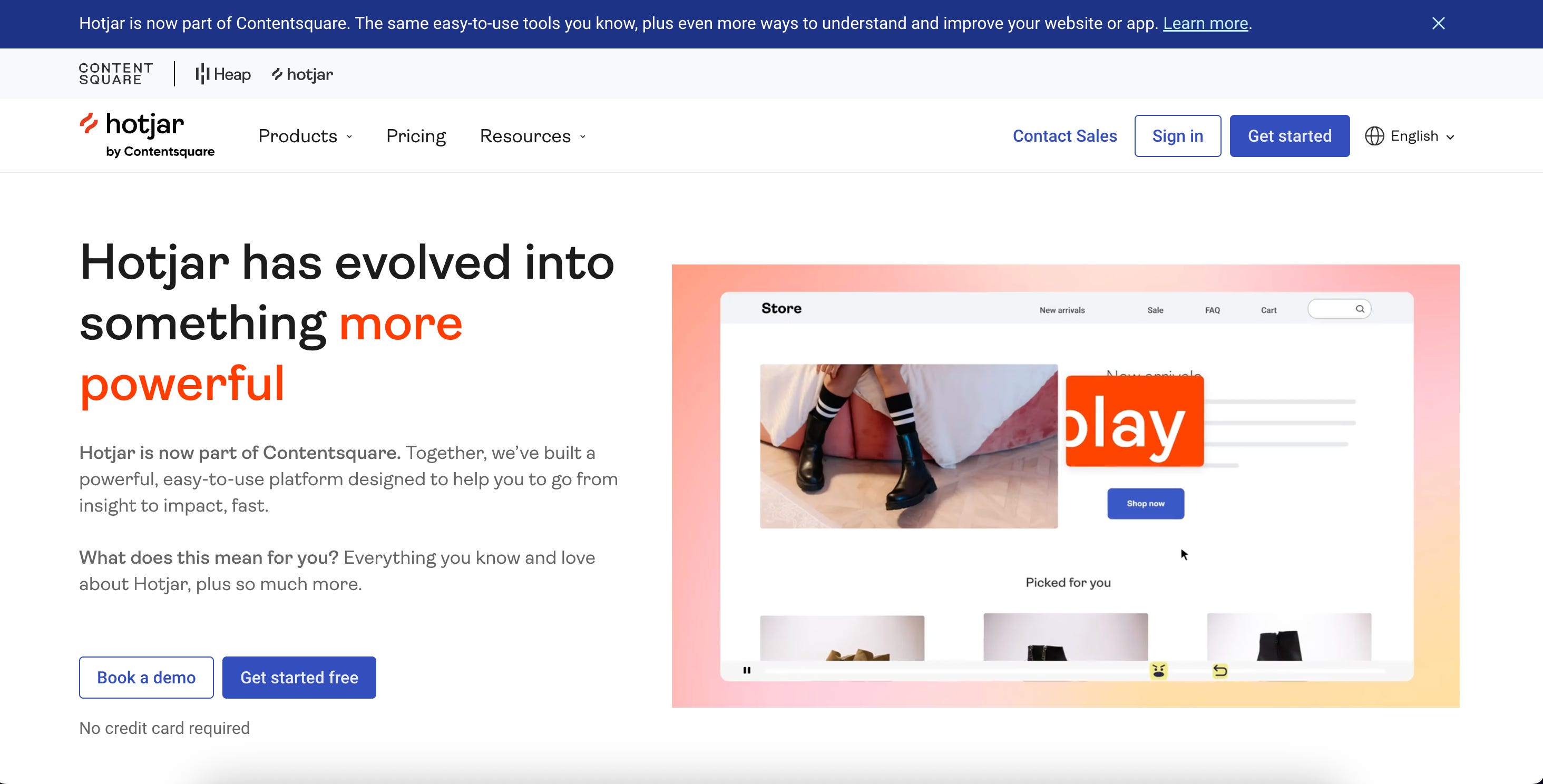Open the English language selector
1543x784 pixels.
coord(1422,136)
